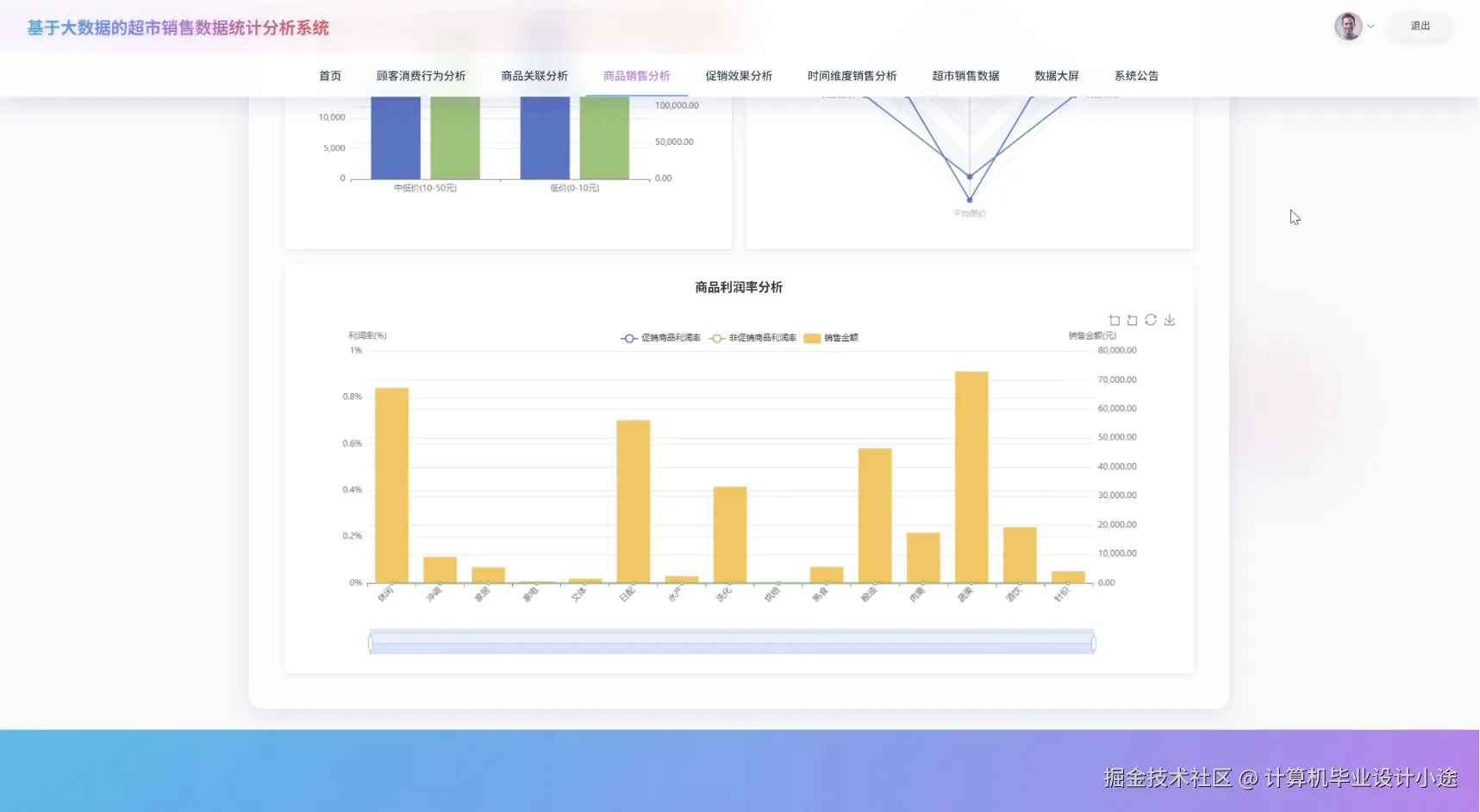Activate the chart area zoom tool
This screenshot has width=1480, height=812.
click(1115, 320)
